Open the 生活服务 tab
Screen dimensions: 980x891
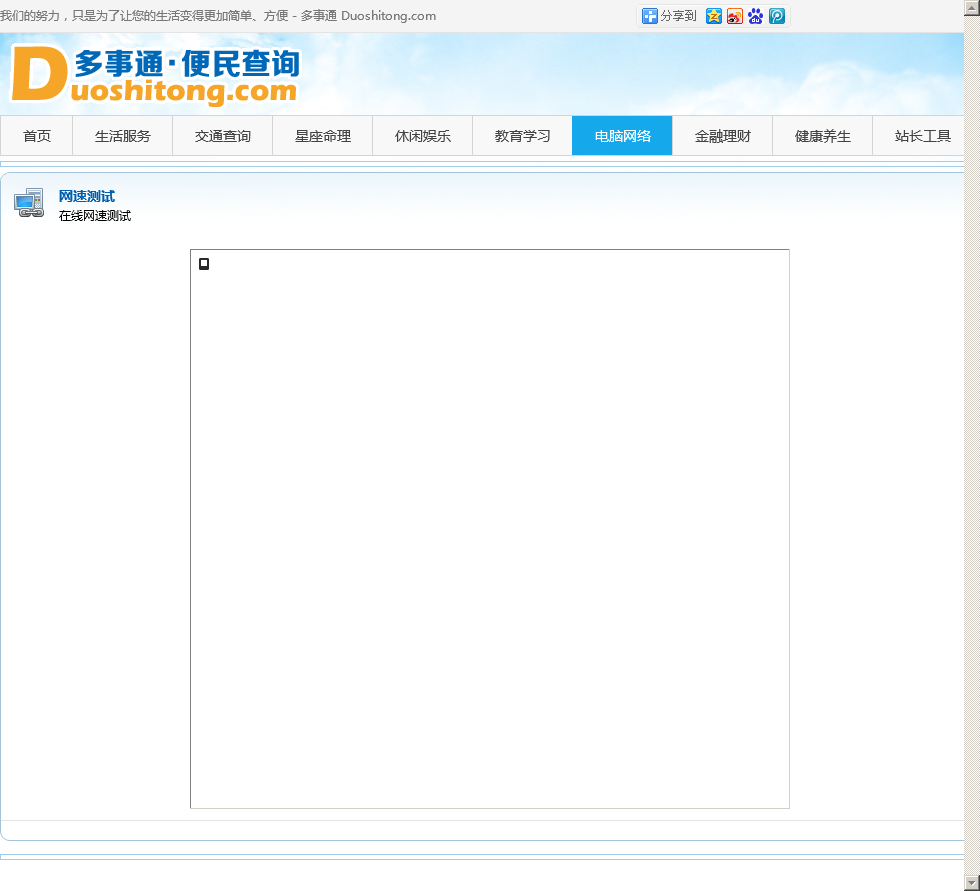[122, 136]
